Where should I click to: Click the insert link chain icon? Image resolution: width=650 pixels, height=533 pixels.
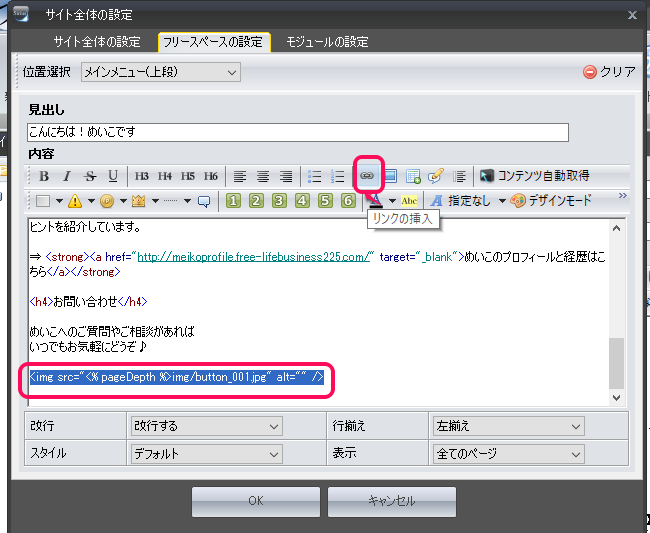[367, 176]
